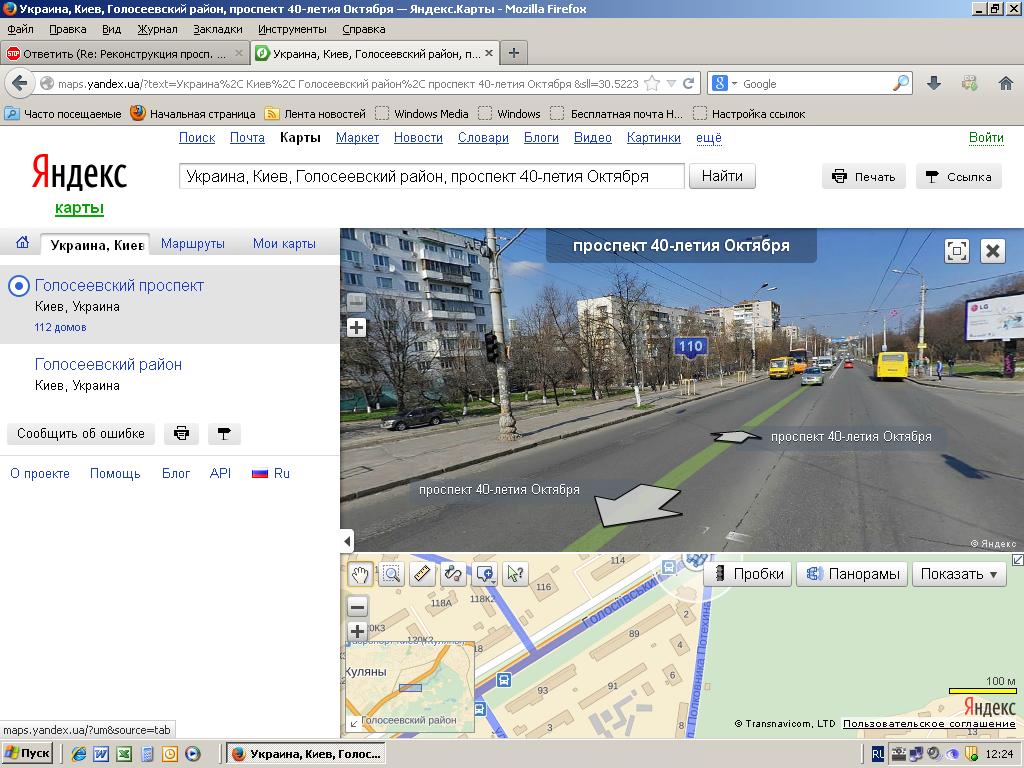
Task: Close the street panorama viewer
Action: (x=992, y=250)
